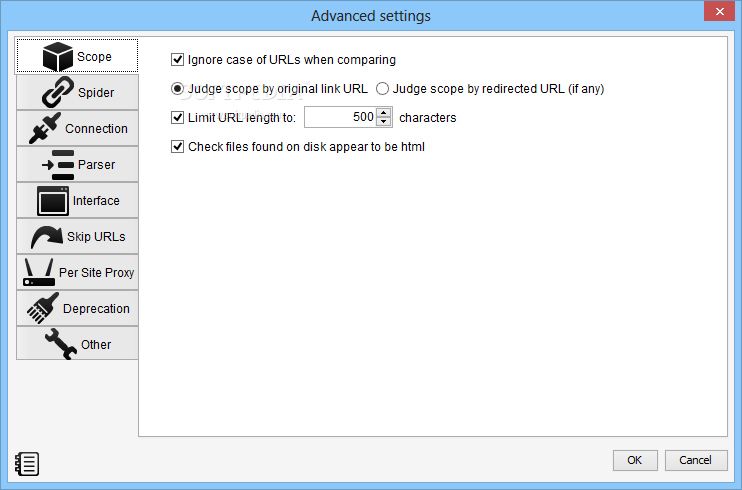Uncheck Check files found on disk option
The width and height of the screenshot is (742, 490).
(177, 147)
